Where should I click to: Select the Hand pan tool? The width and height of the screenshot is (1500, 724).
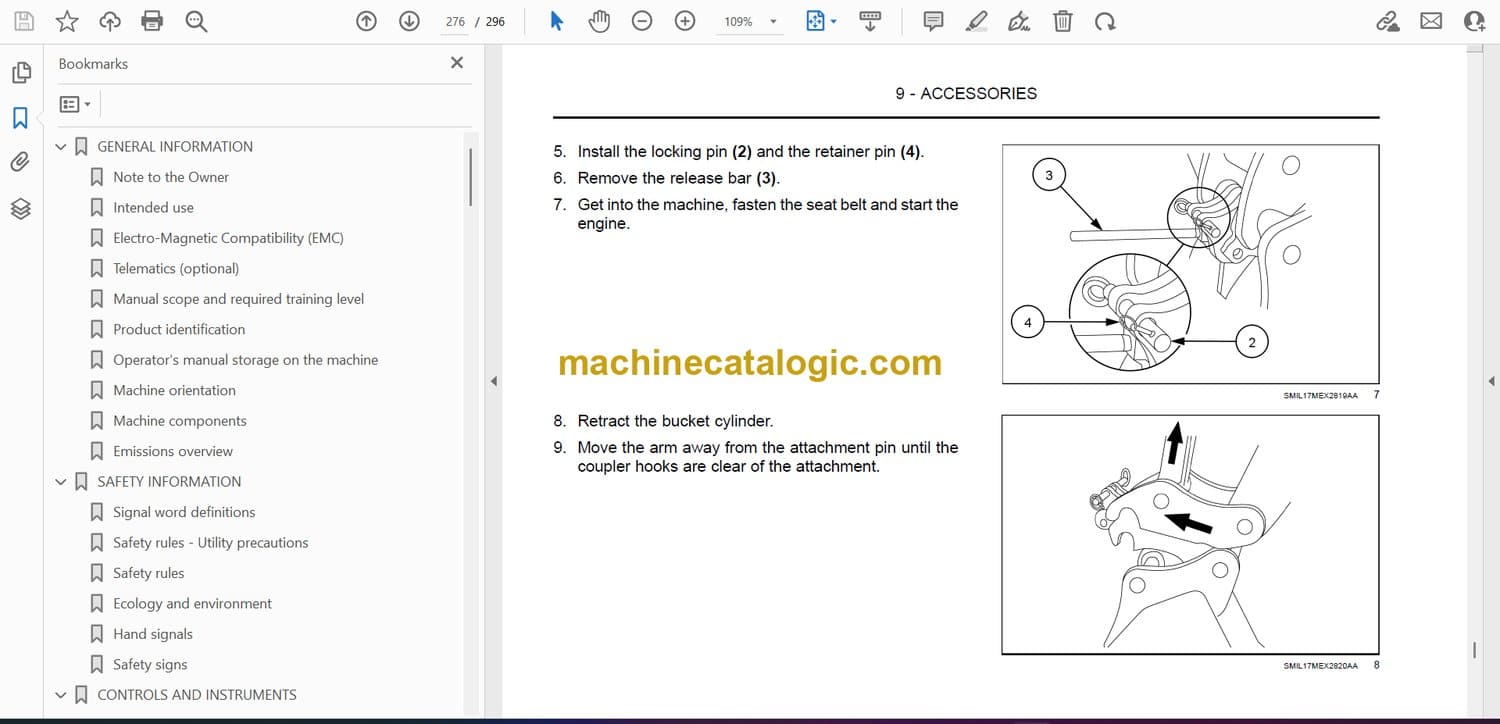[599, 21]
